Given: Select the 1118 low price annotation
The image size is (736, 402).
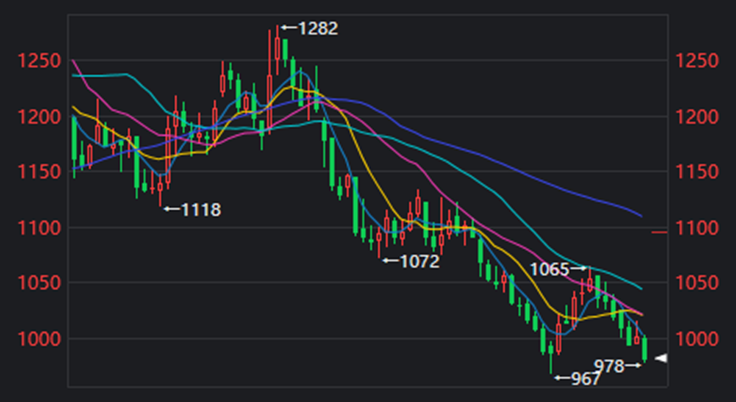Looking at the screenshot, I should tap(199, 209).
